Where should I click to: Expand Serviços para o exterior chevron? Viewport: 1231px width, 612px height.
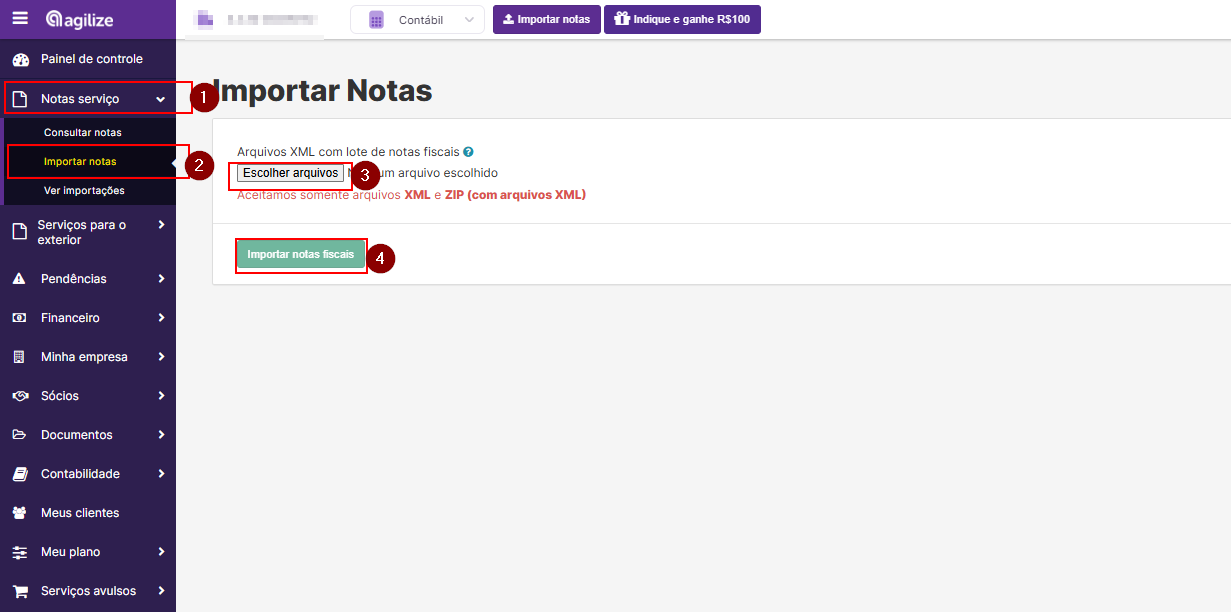[161, 226]
